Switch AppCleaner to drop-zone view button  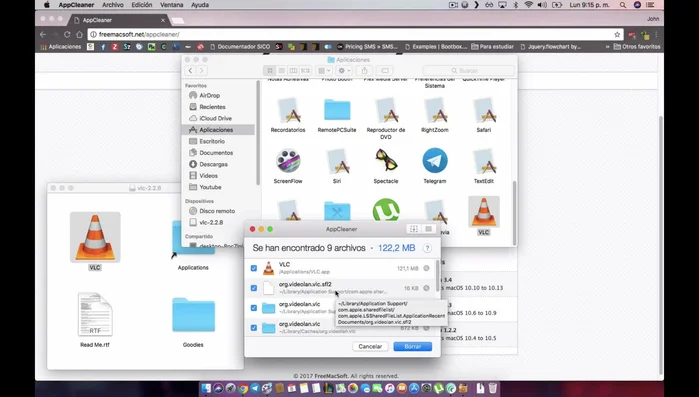coord(414,229)
